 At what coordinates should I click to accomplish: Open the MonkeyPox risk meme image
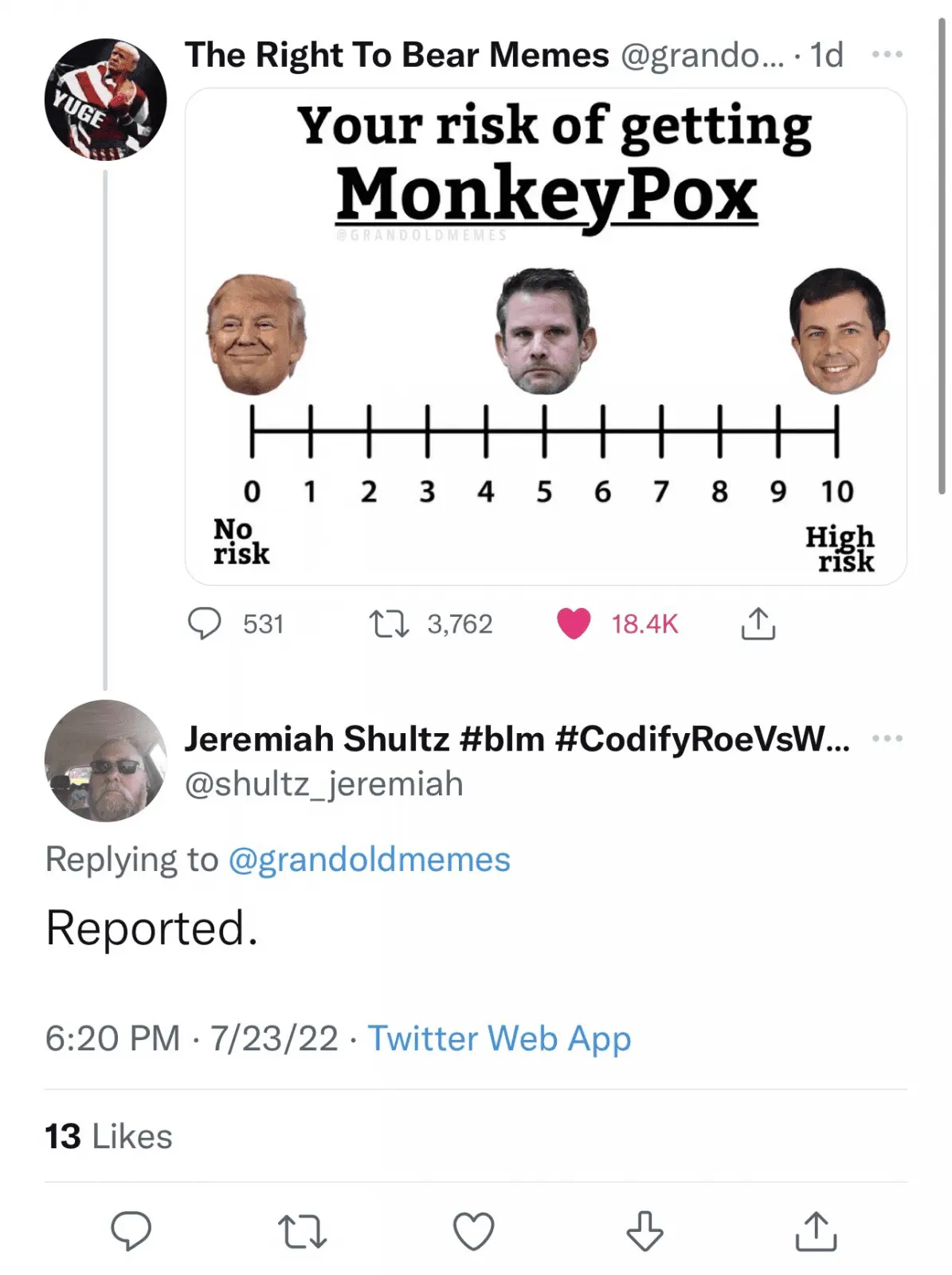(x=546, y=336)
